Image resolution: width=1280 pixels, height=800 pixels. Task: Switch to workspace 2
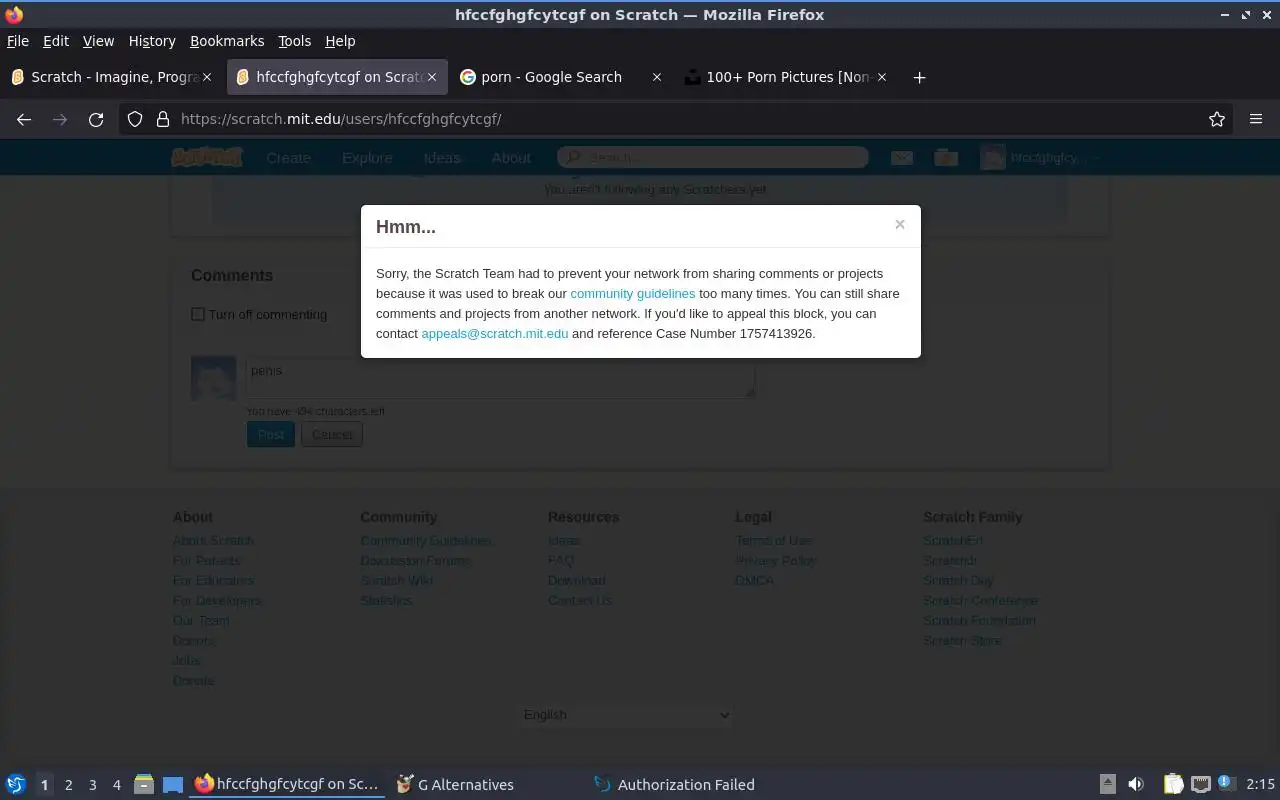tap(68, 785)
